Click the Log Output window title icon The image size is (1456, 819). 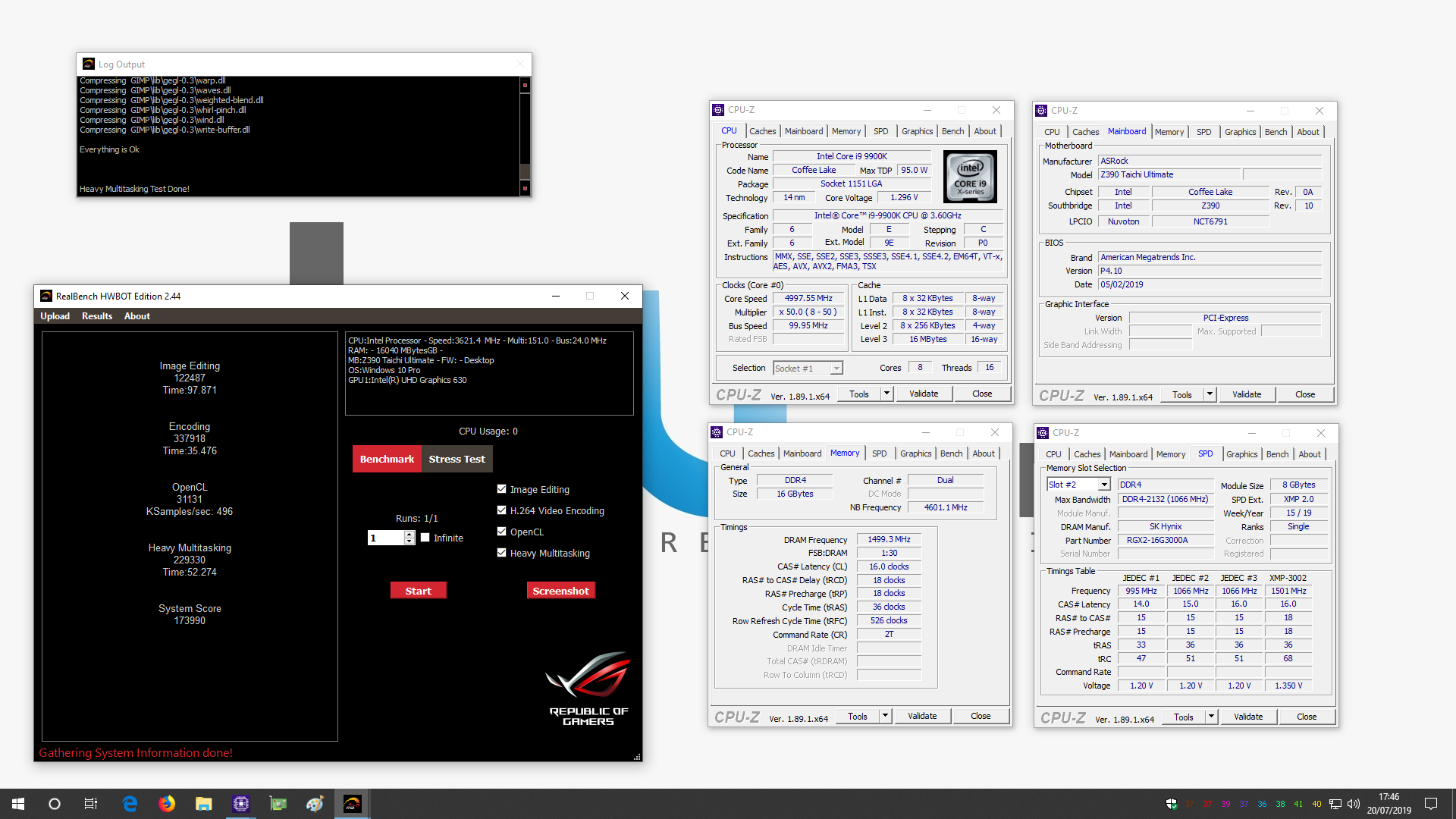click(89, 64)
